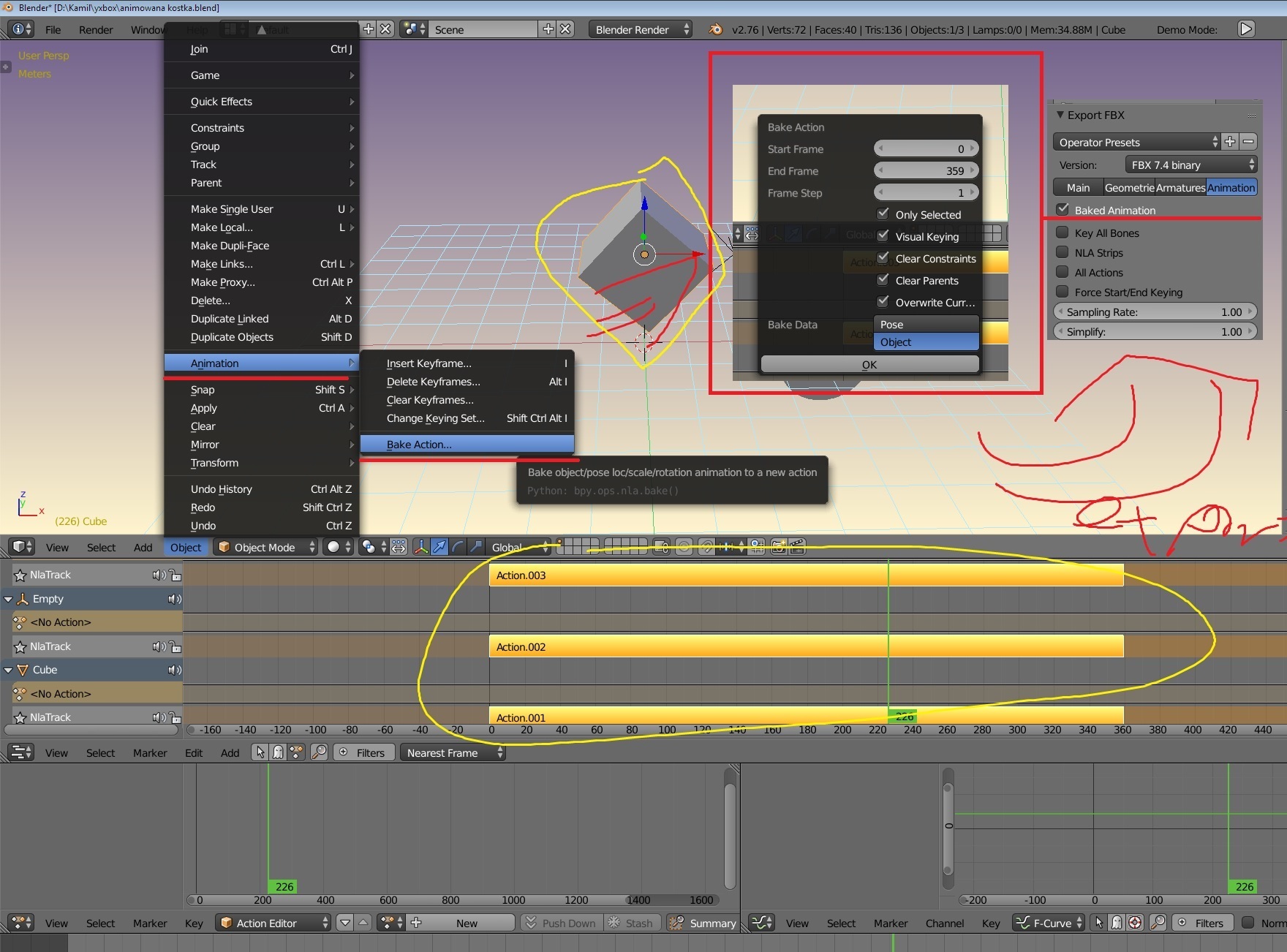Click the Demo Mode play icon
The width and height of the screenshot is (1287, 952).
[x=1246, y=29]
